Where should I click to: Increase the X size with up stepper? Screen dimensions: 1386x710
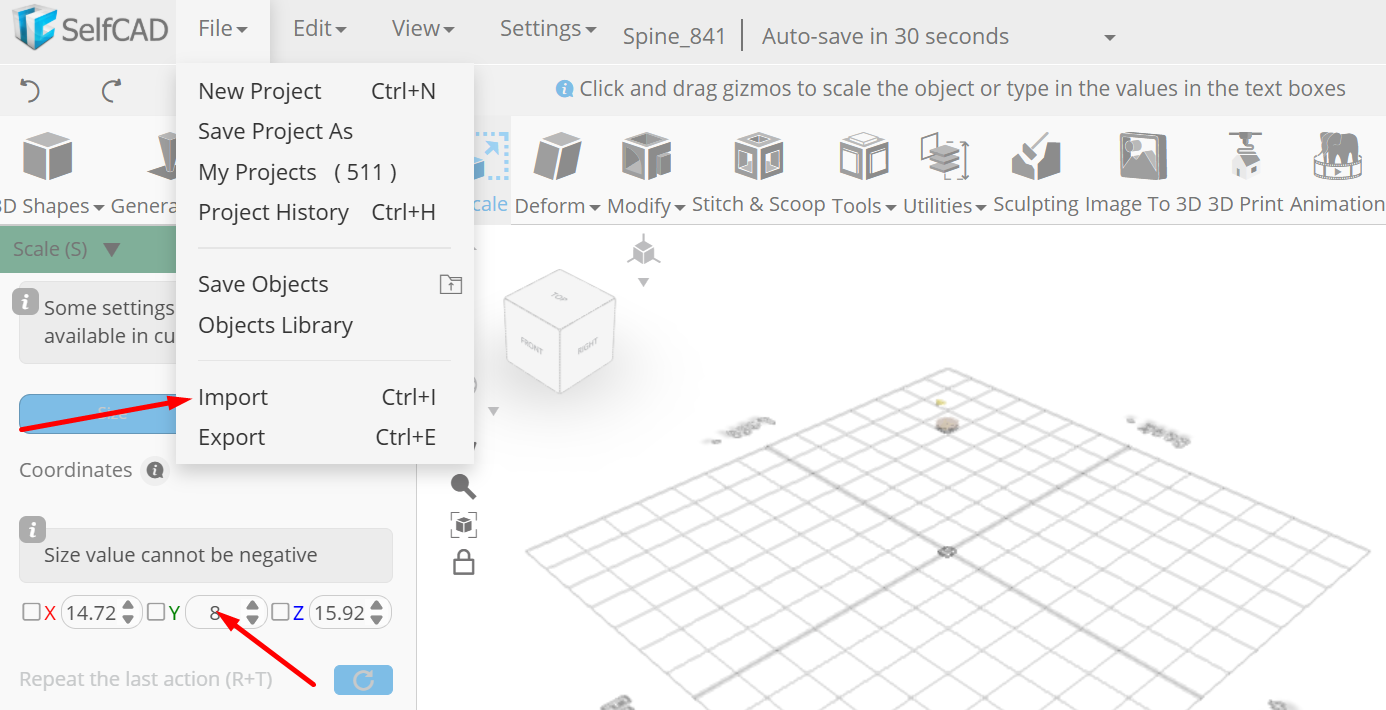128,606
